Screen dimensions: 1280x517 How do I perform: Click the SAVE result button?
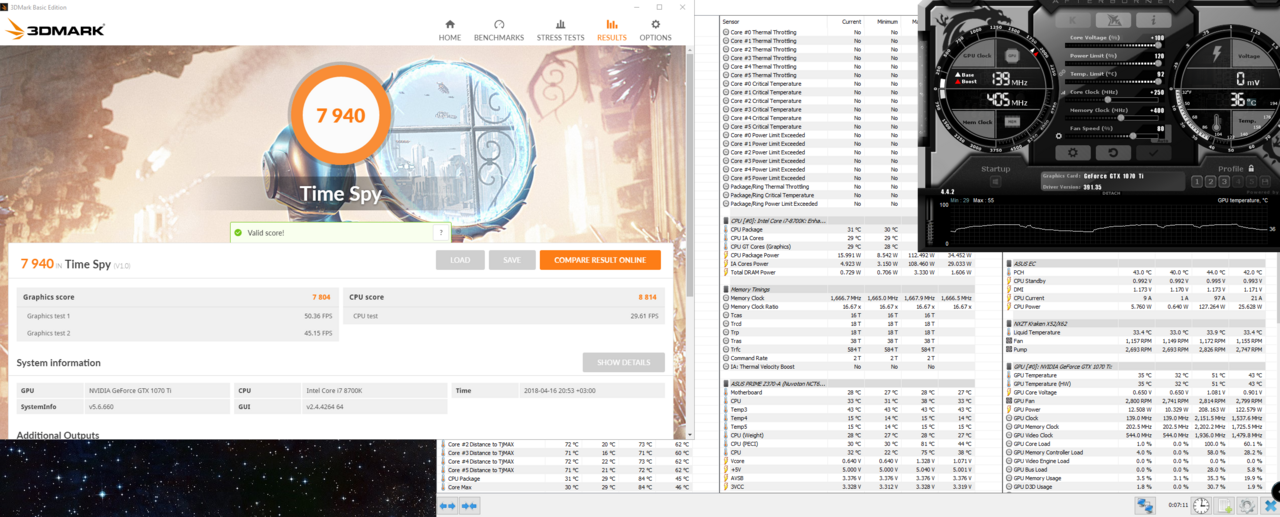[512, 260]
